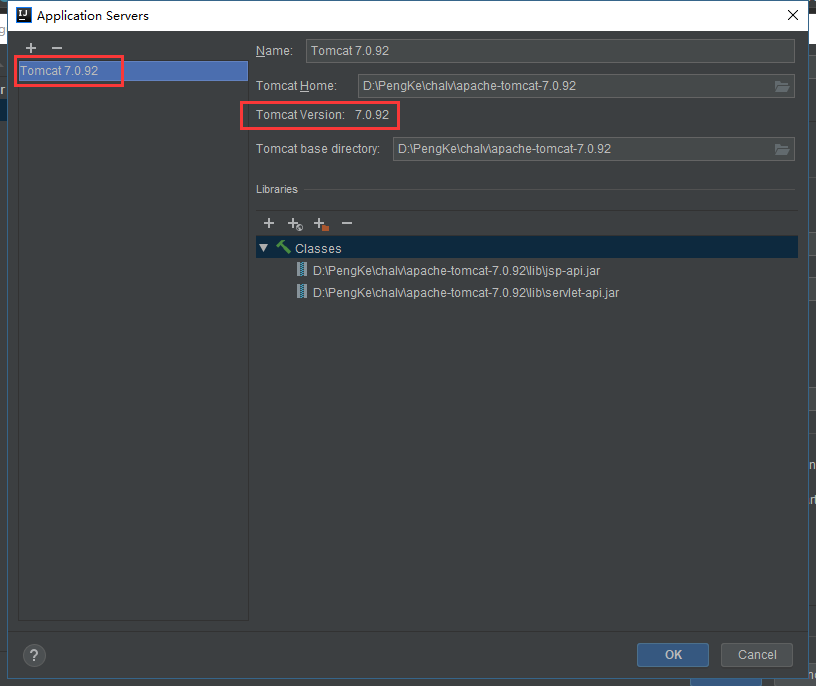Image resolution: width=816 pixels, height=686 pixels.
Task: Close the Application Servers dialog
Action: (793, 15)
